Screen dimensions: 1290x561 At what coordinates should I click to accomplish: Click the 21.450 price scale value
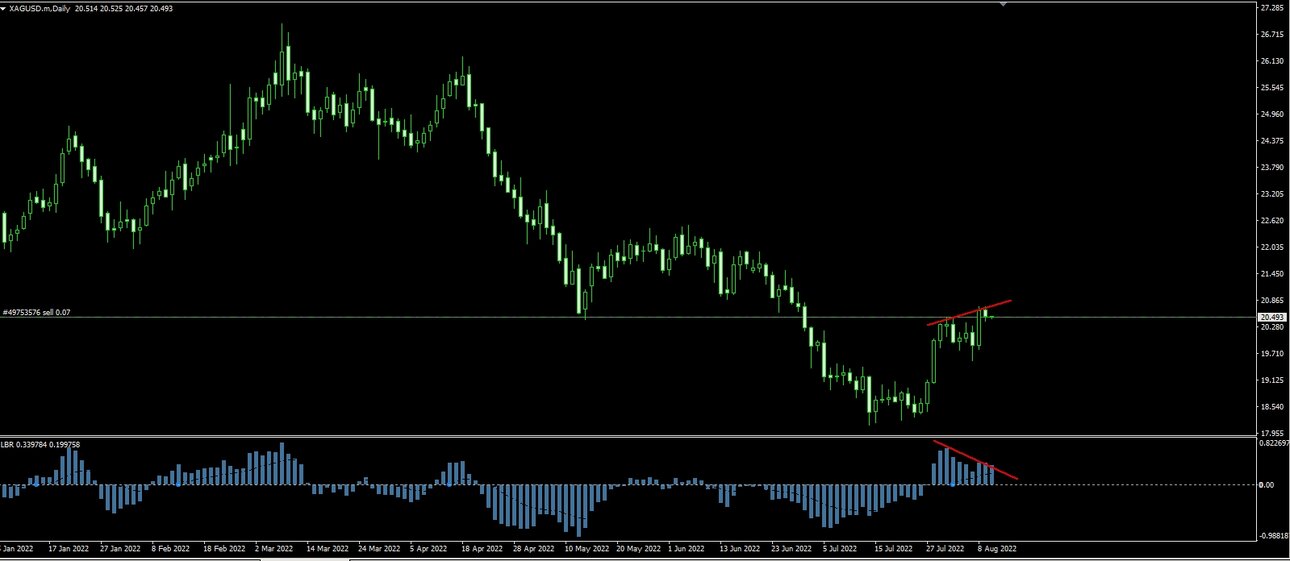point(1272,274)
